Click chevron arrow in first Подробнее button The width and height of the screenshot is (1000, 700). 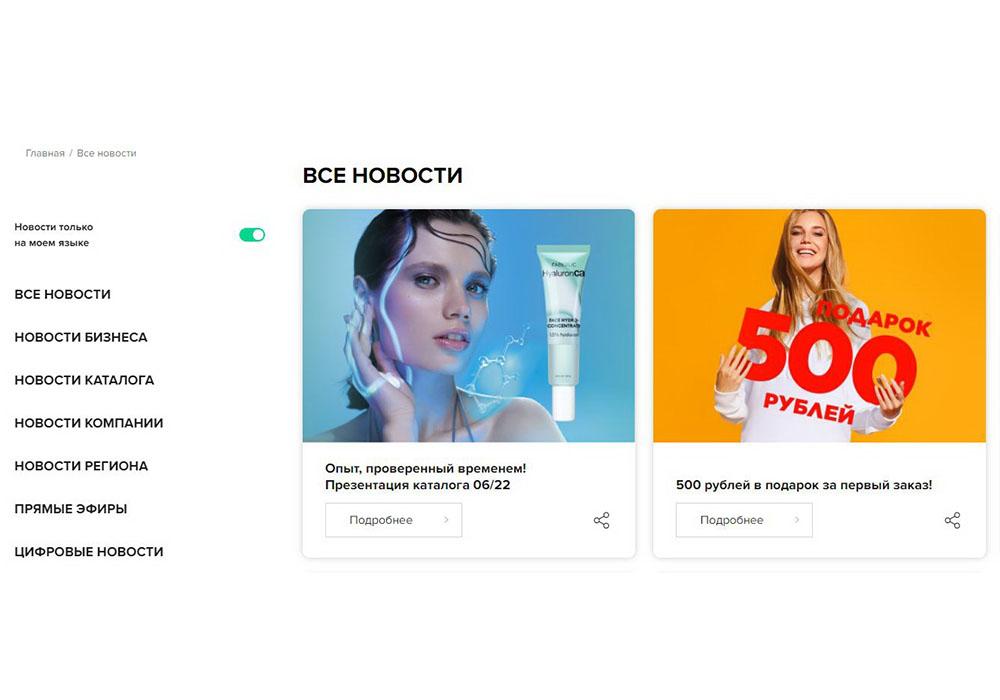446,520
